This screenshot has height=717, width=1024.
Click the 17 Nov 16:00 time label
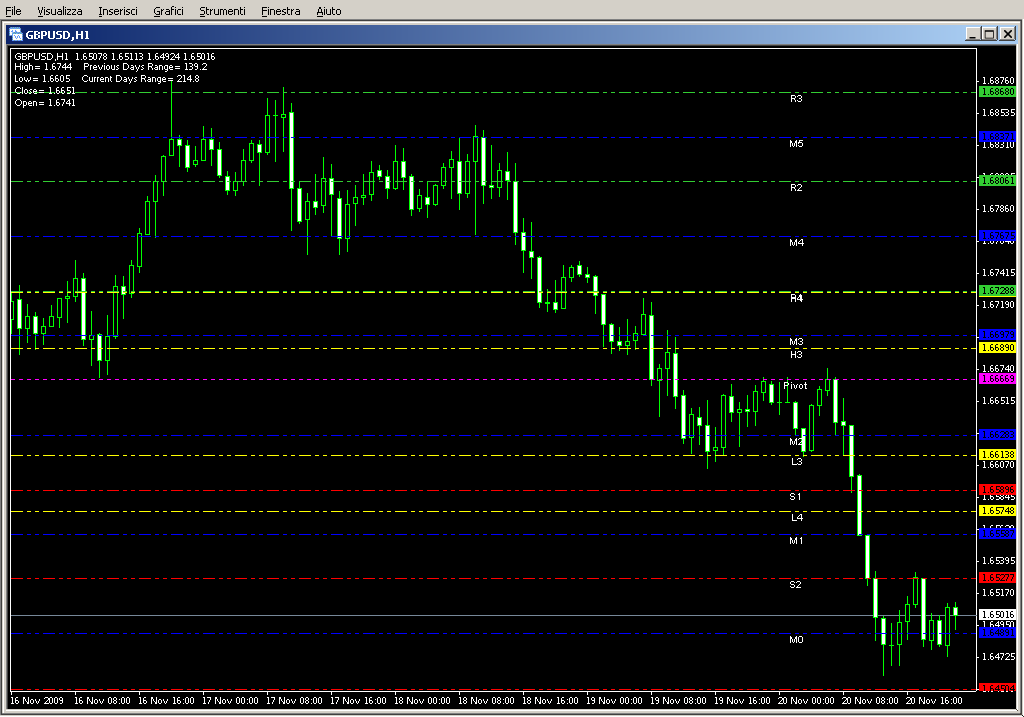pos(358,701)
